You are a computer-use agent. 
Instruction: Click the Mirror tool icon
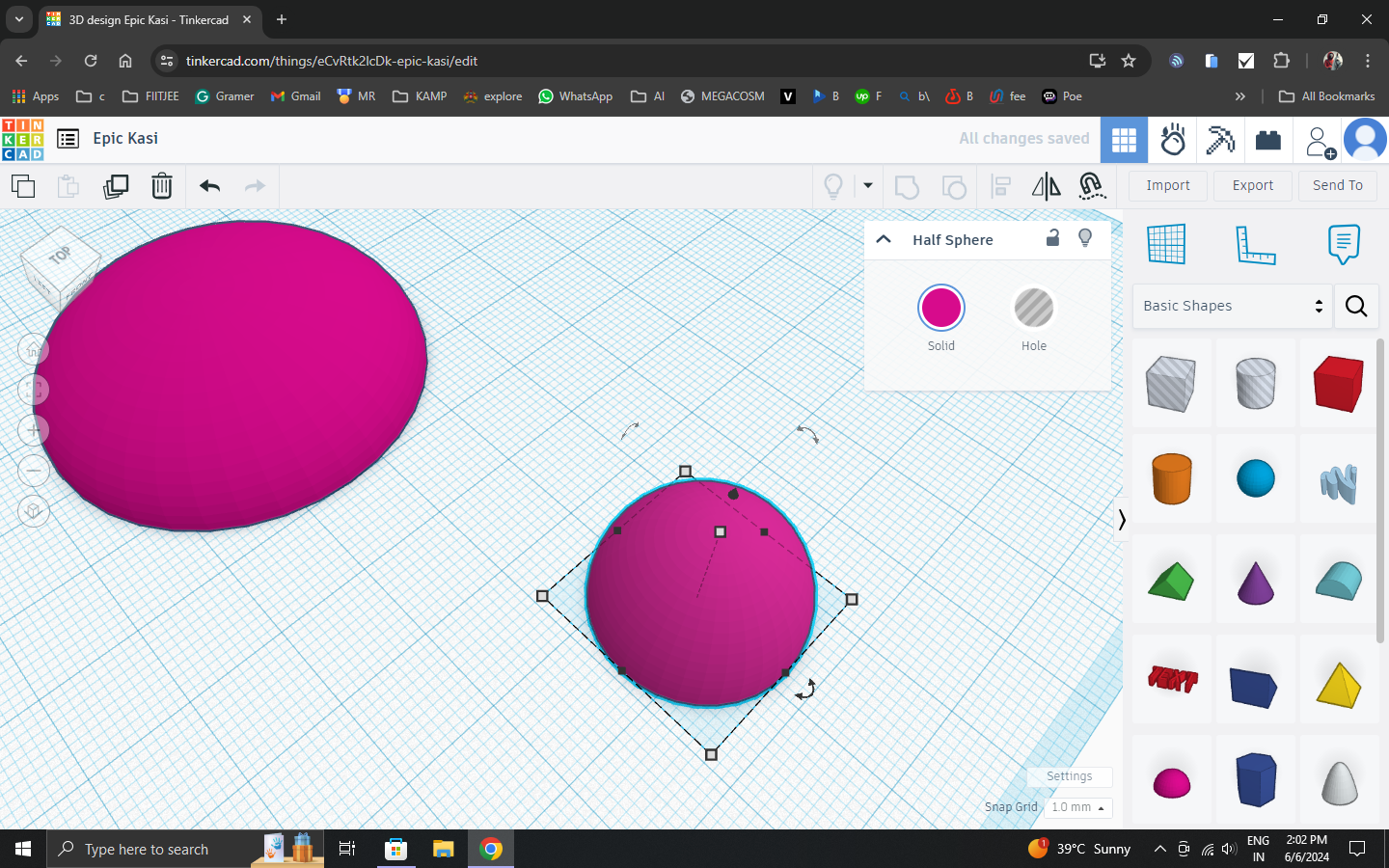[x=1046, y=186]
